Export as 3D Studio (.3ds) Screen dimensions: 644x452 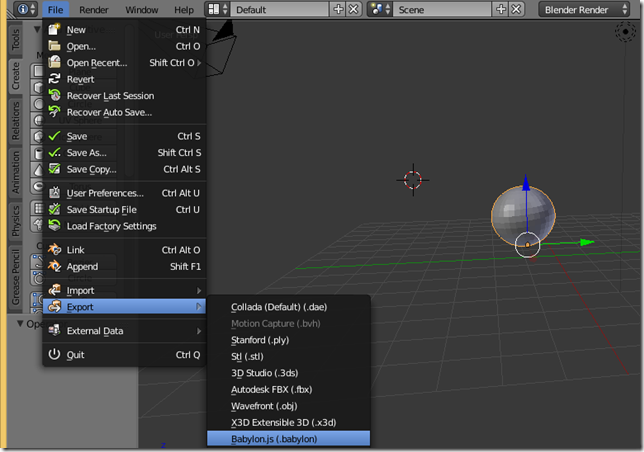click(288, 372)
